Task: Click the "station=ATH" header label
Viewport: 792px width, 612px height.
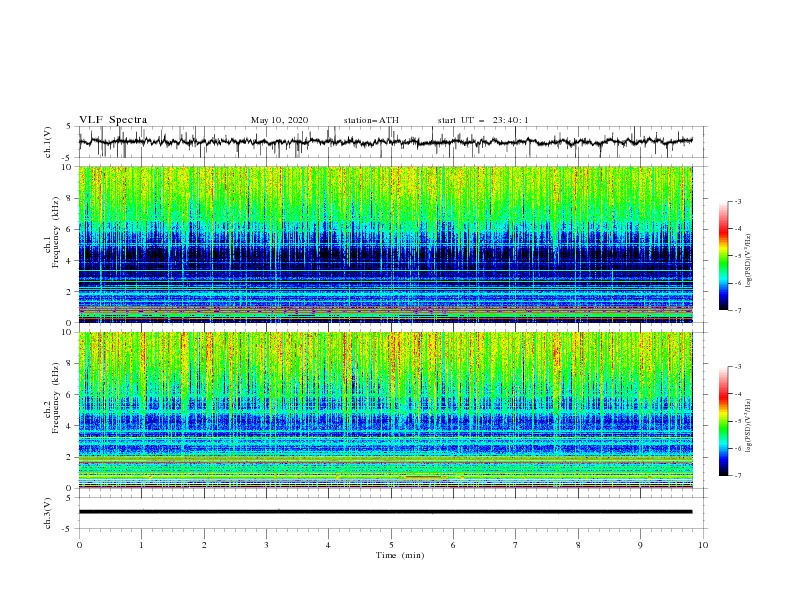Action: click(x=371, y=120)
